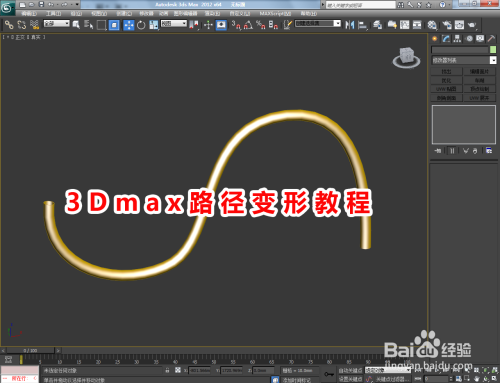
Task: Switch to the Modify panel tab
Action: pyautogui.click(x=446, y=39)
